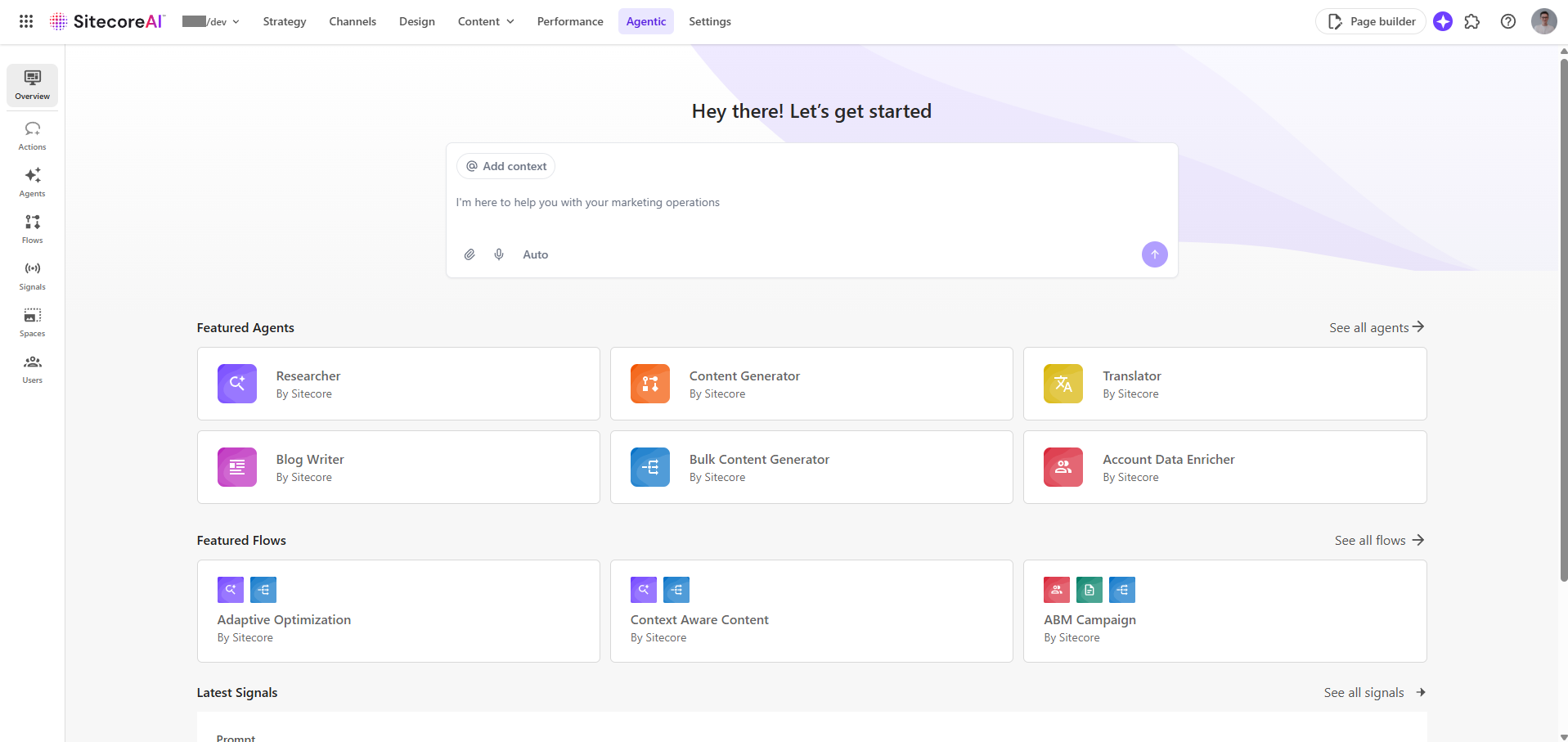This screenshot has width=1568, height=742.
Task: Click the extensions puzzle icon in the header
Action: coord(1473,21)
